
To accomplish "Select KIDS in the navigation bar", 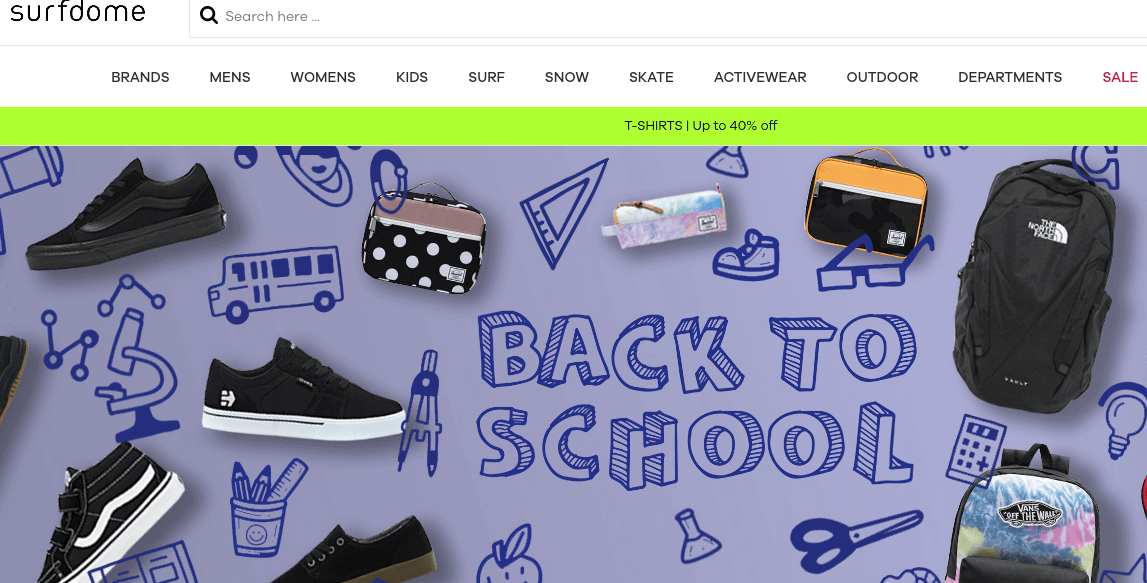I will 412,77.
